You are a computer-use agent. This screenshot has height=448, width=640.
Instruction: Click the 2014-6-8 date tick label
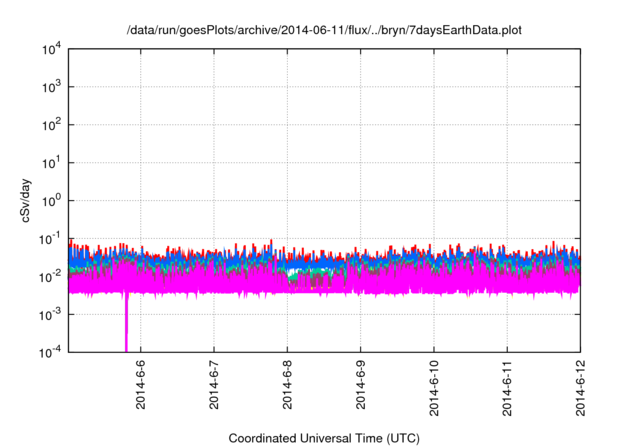287,384
